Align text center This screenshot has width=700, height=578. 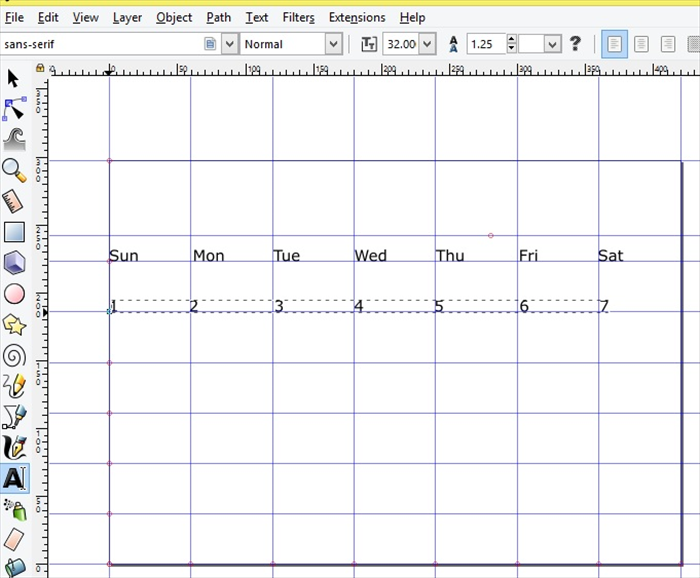[x=641, y=44]
